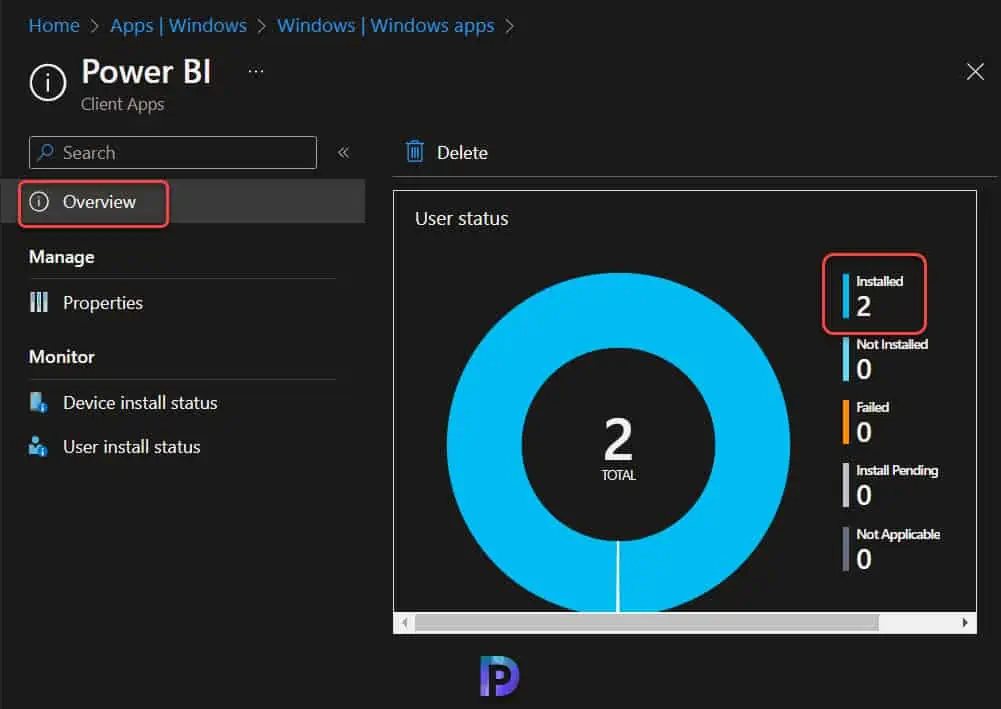Open Windows | Windows apps breadcrumb

tap(386, 26)
